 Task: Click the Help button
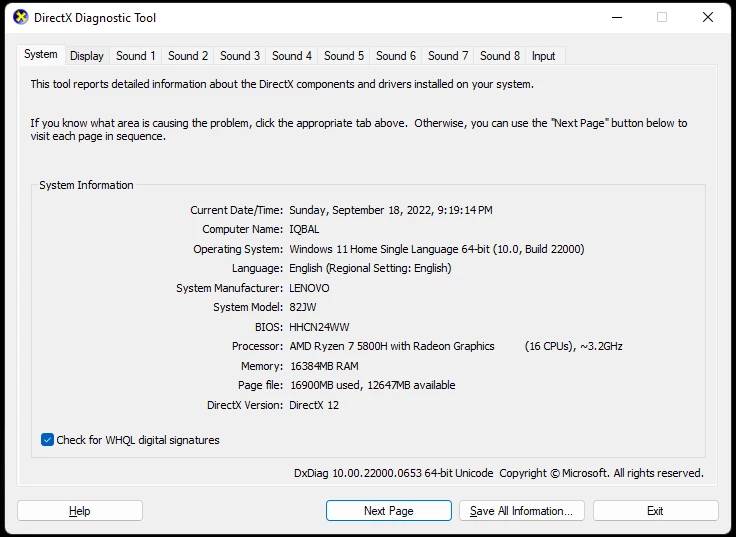click(x=80, y=511)
